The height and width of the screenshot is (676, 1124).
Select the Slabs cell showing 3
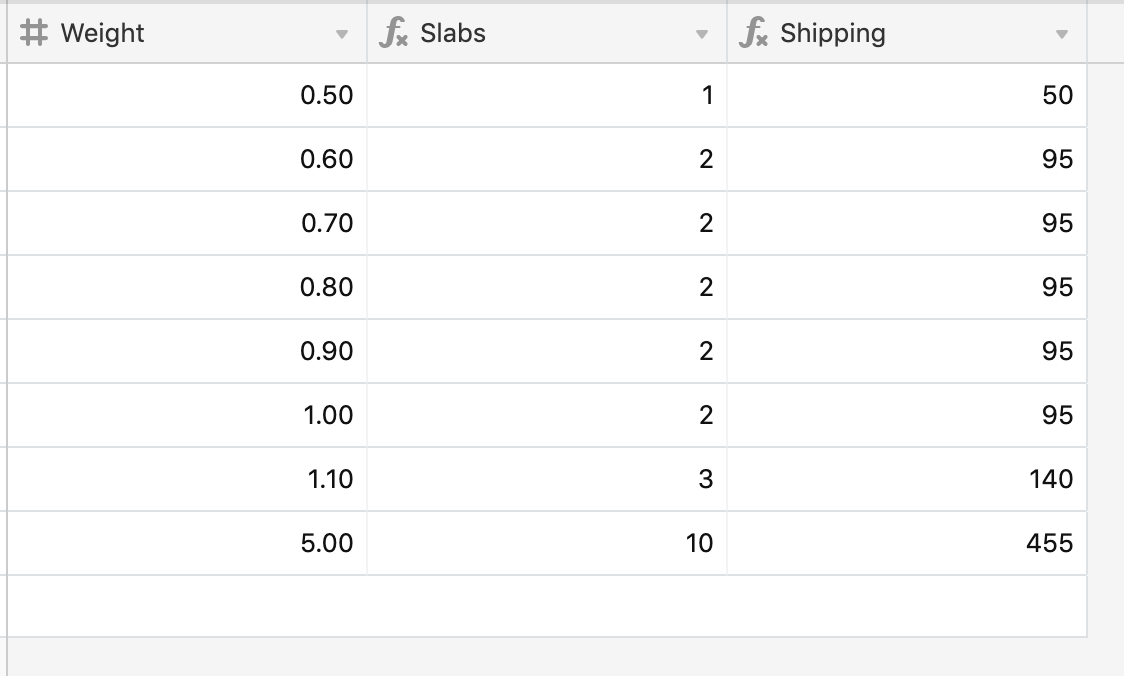click(x=547, y=480)
